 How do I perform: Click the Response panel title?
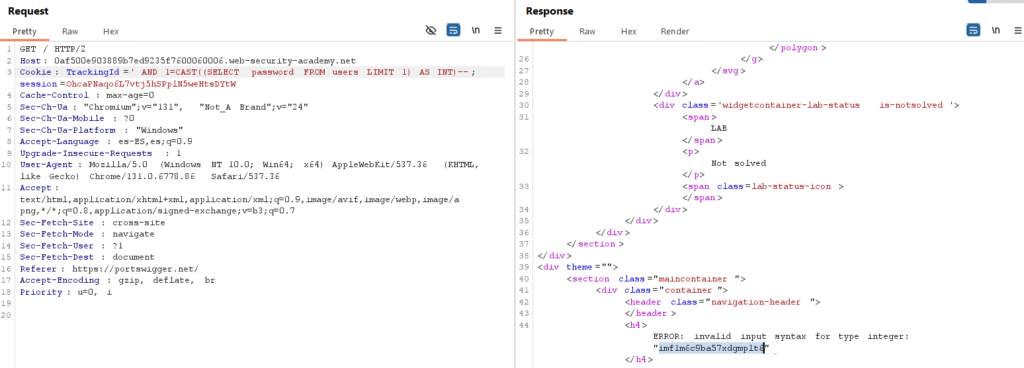(x=549, y=11)
